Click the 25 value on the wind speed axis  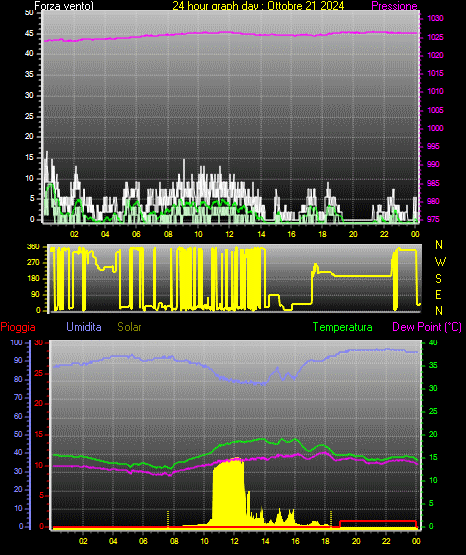29,116
